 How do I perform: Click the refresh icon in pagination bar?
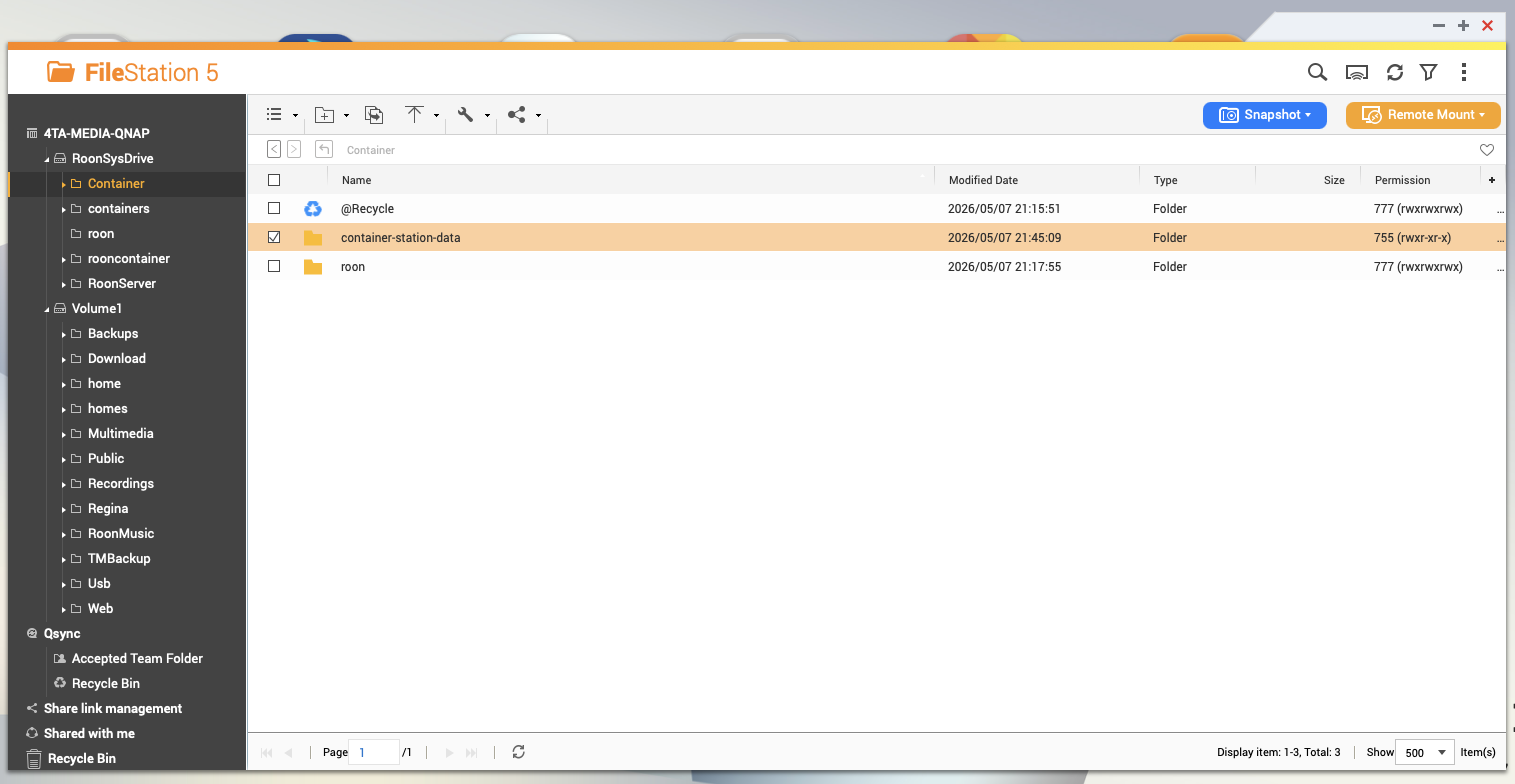pos(518,752)
